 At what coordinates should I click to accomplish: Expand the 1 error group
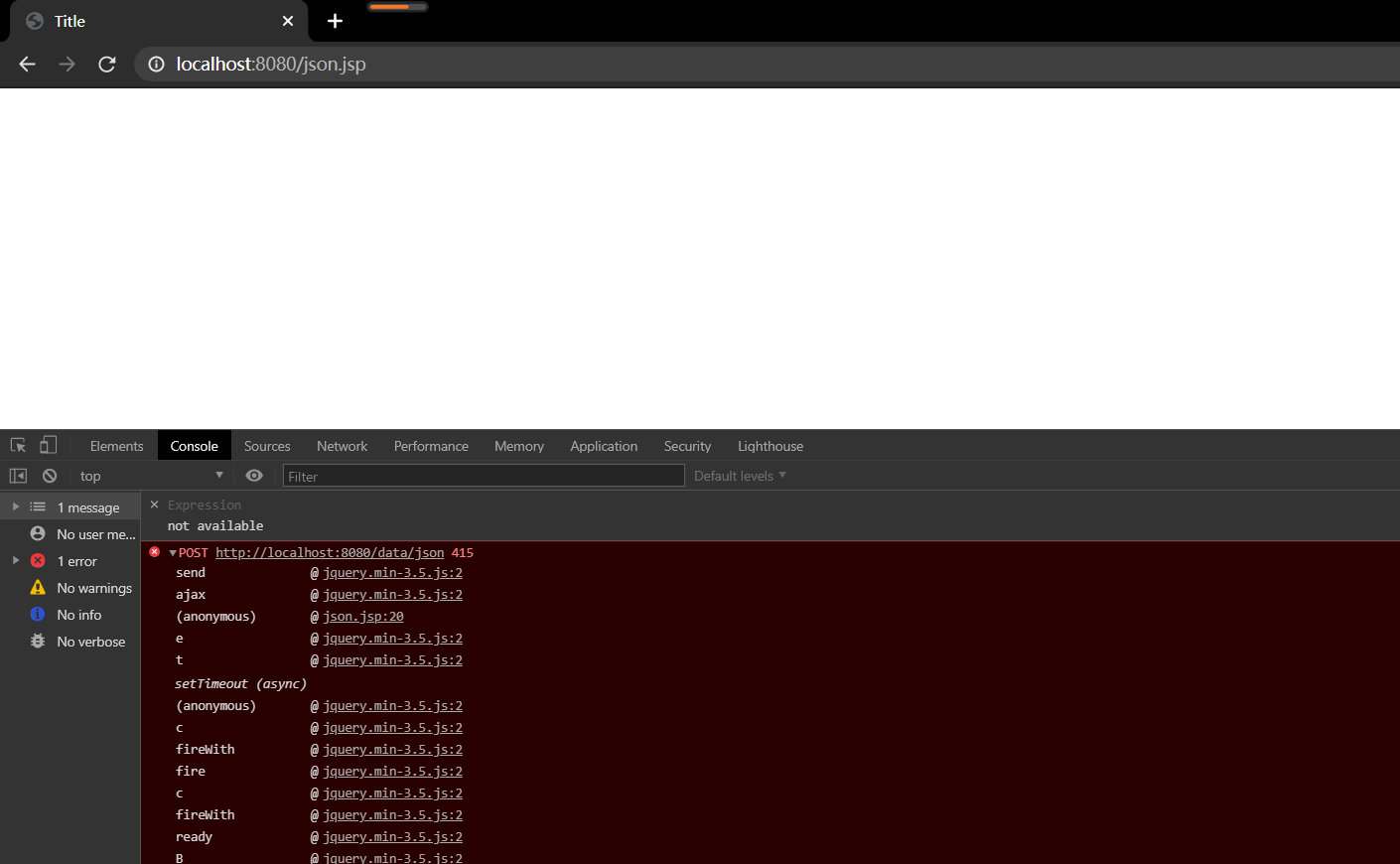16,560
